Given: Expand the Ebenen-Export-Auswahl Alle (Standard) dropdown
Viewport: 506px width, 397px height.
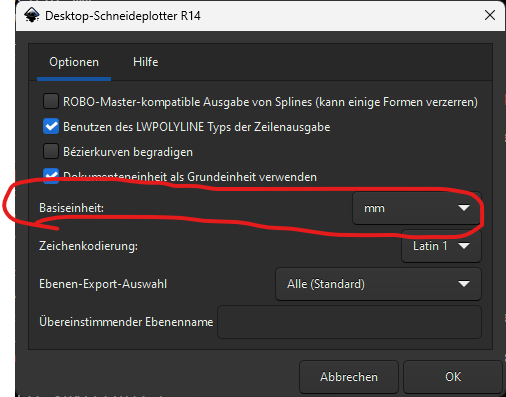Looking at the screenshot, I should (x=378, y=284).
